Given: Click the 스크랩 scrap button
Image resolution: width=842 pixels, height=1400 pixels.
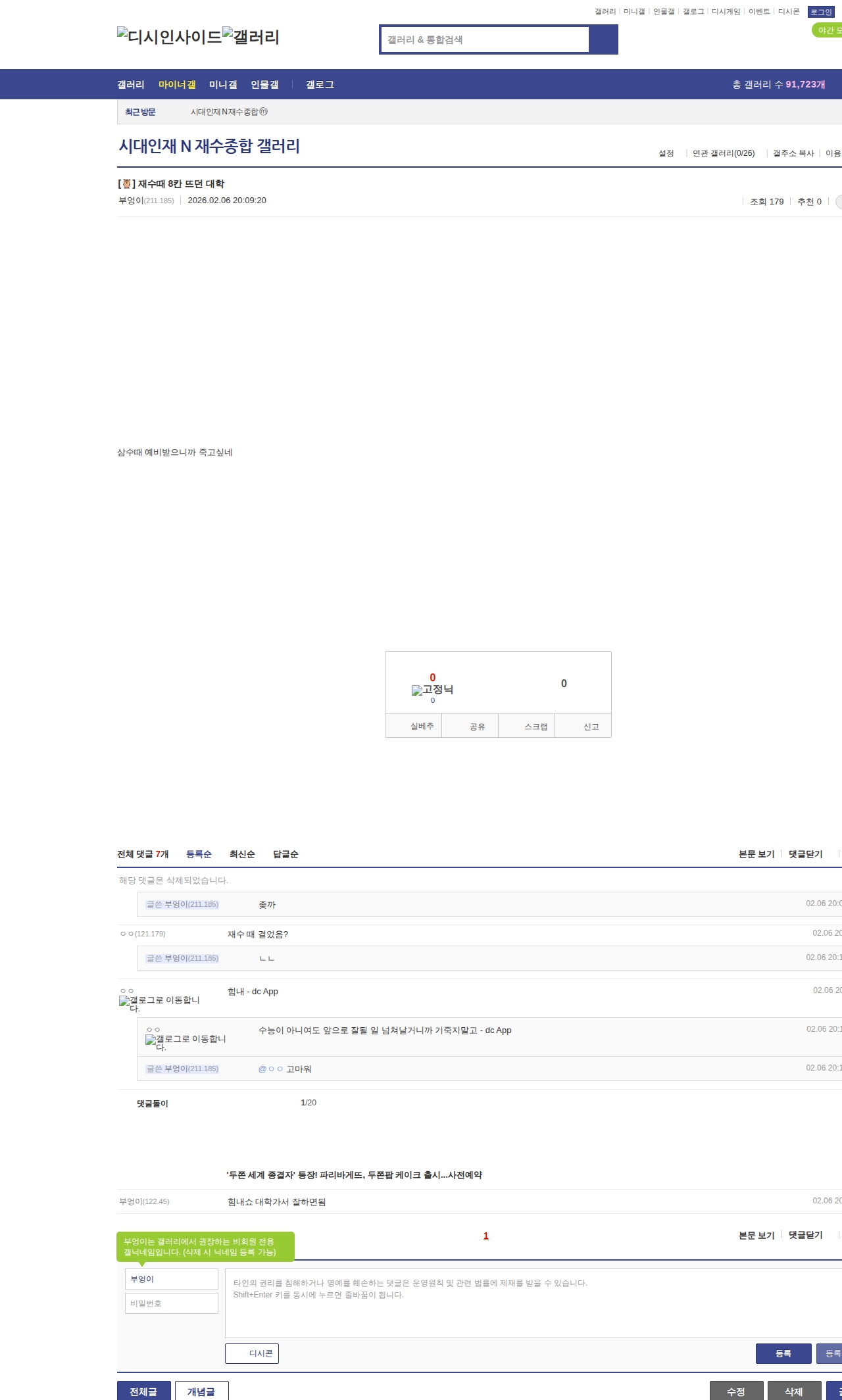Looking at the screenshot, I should [535, 727].
